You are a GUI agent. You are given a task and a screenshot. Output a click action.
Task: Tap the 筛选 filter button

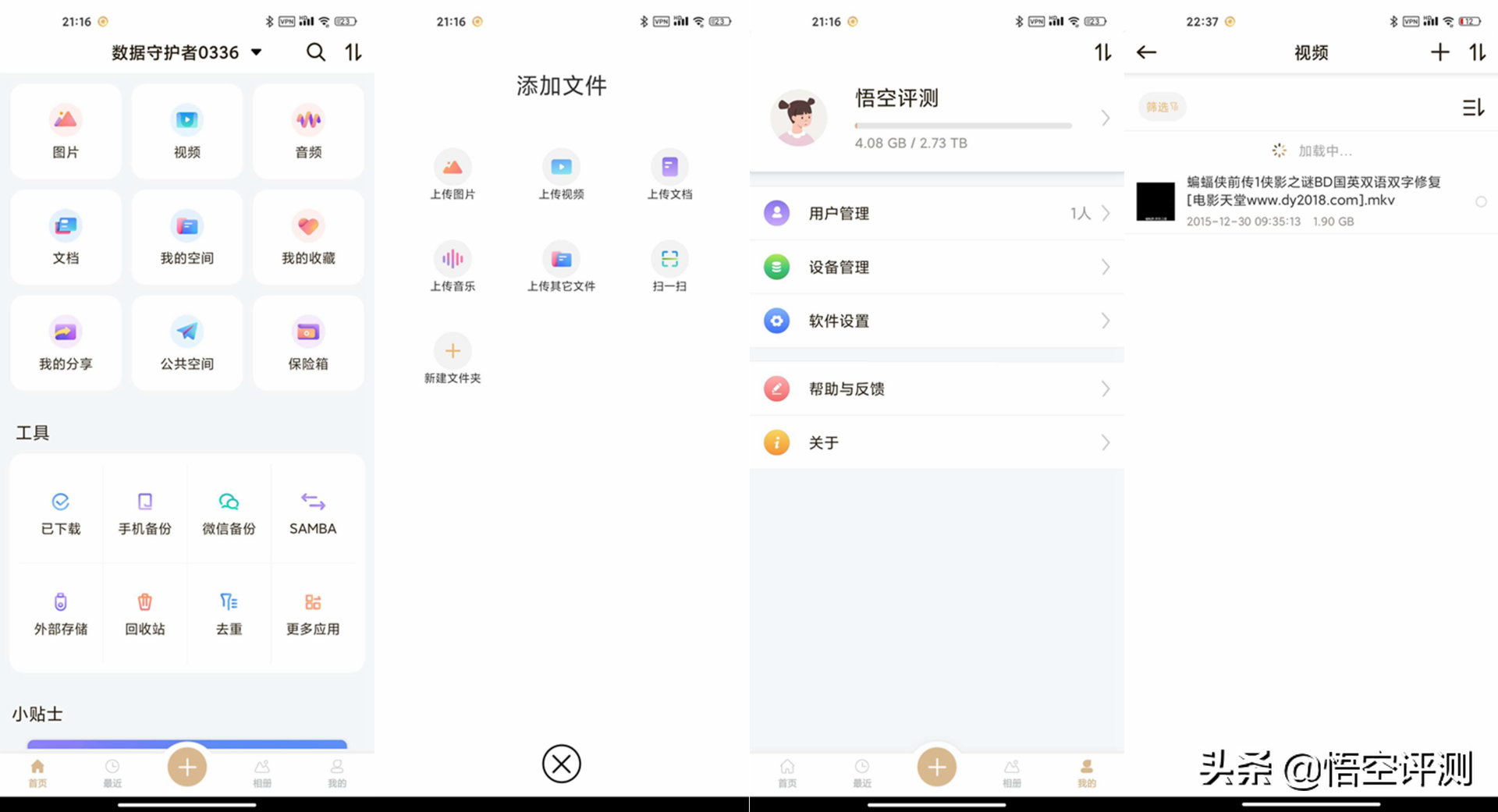pos(1163,107)
